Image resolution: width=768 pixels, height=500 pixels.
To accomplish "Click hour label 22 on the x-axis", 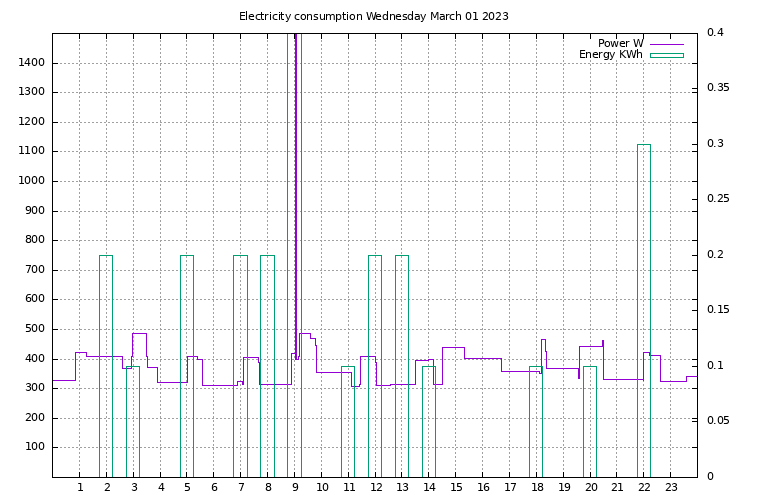I will coord(644,488).
